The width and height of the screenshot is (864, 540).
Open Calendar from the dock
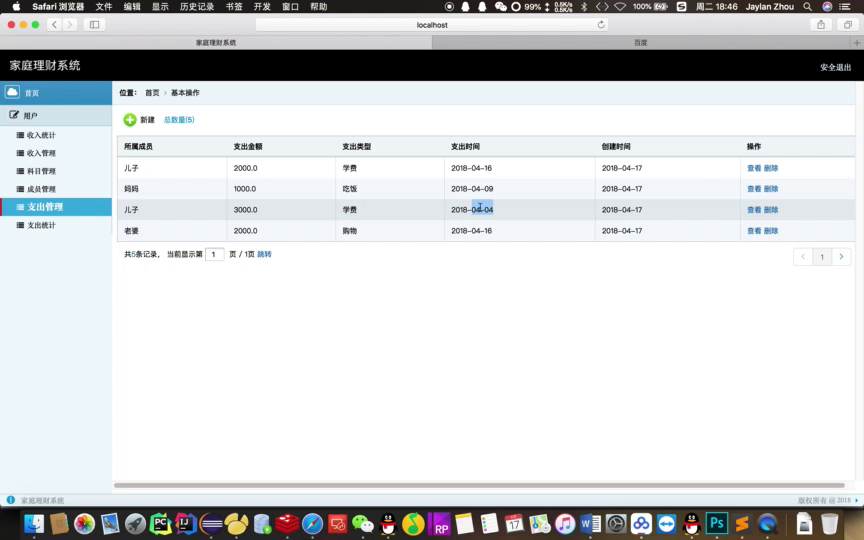(x=514, y=523)
